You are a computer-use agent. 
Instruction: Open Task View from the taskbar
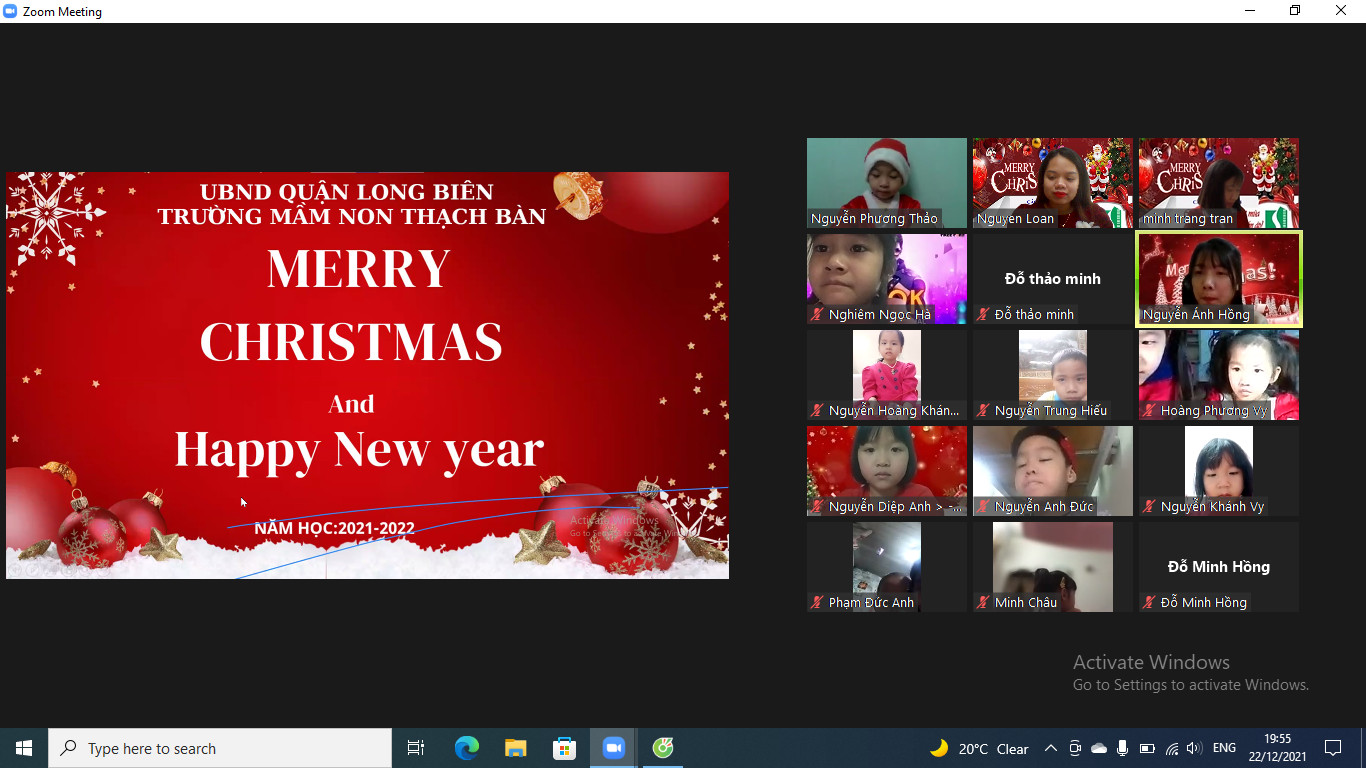(x=416, y=748)
